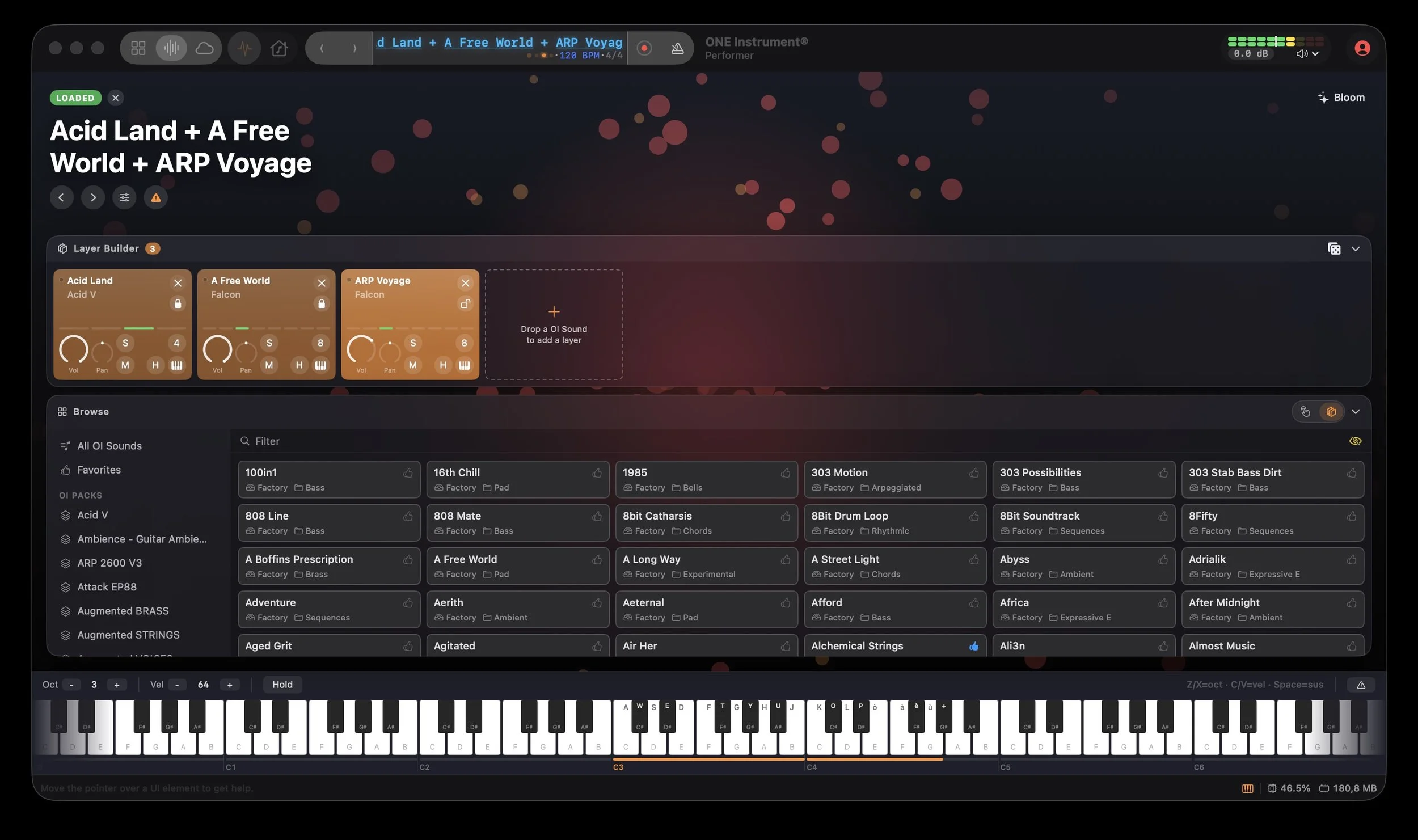Toggle the hidden-sounds eye icon in the filter bar
The width and height of the screenshot is (1418, 840).
[x=1355, y=441]
